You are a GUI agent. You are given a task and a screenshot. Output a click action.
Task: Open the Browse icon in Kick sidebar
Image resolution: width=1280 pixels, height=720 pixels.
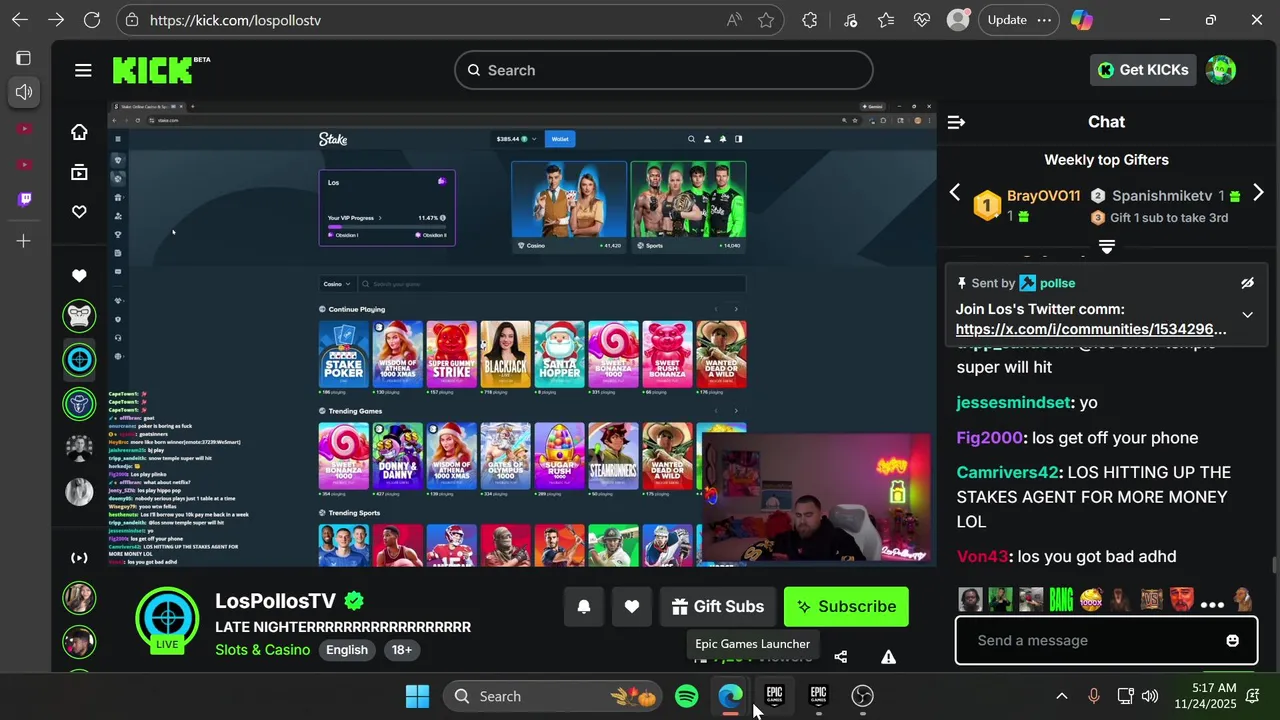tap(79, 172)
